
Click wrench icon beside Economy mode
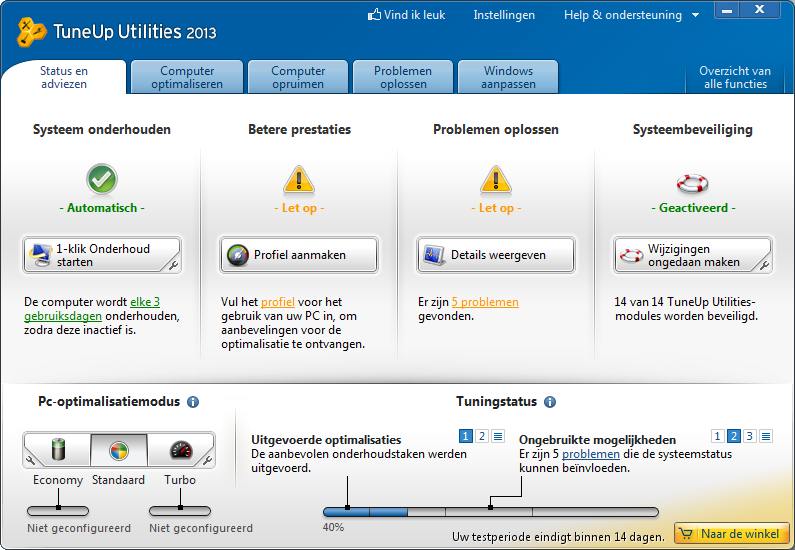click(x=30, y=460)
